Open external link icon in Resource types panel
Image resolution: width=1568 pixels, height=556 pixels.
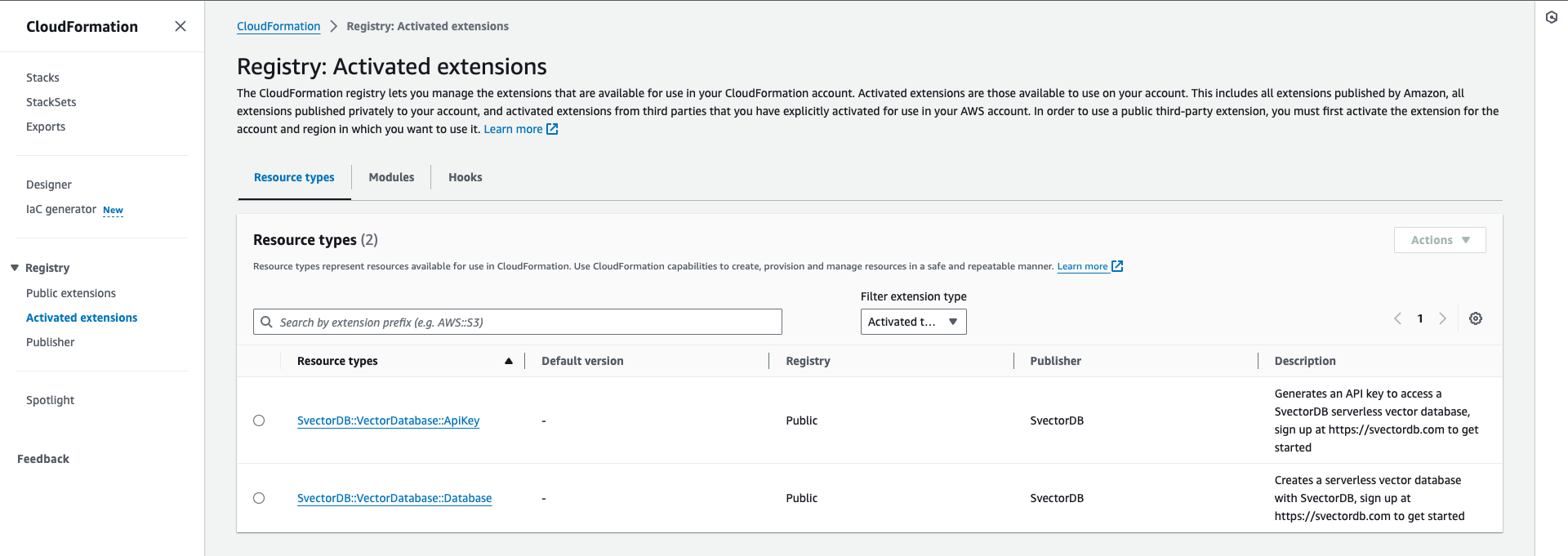pos(1117,266)
